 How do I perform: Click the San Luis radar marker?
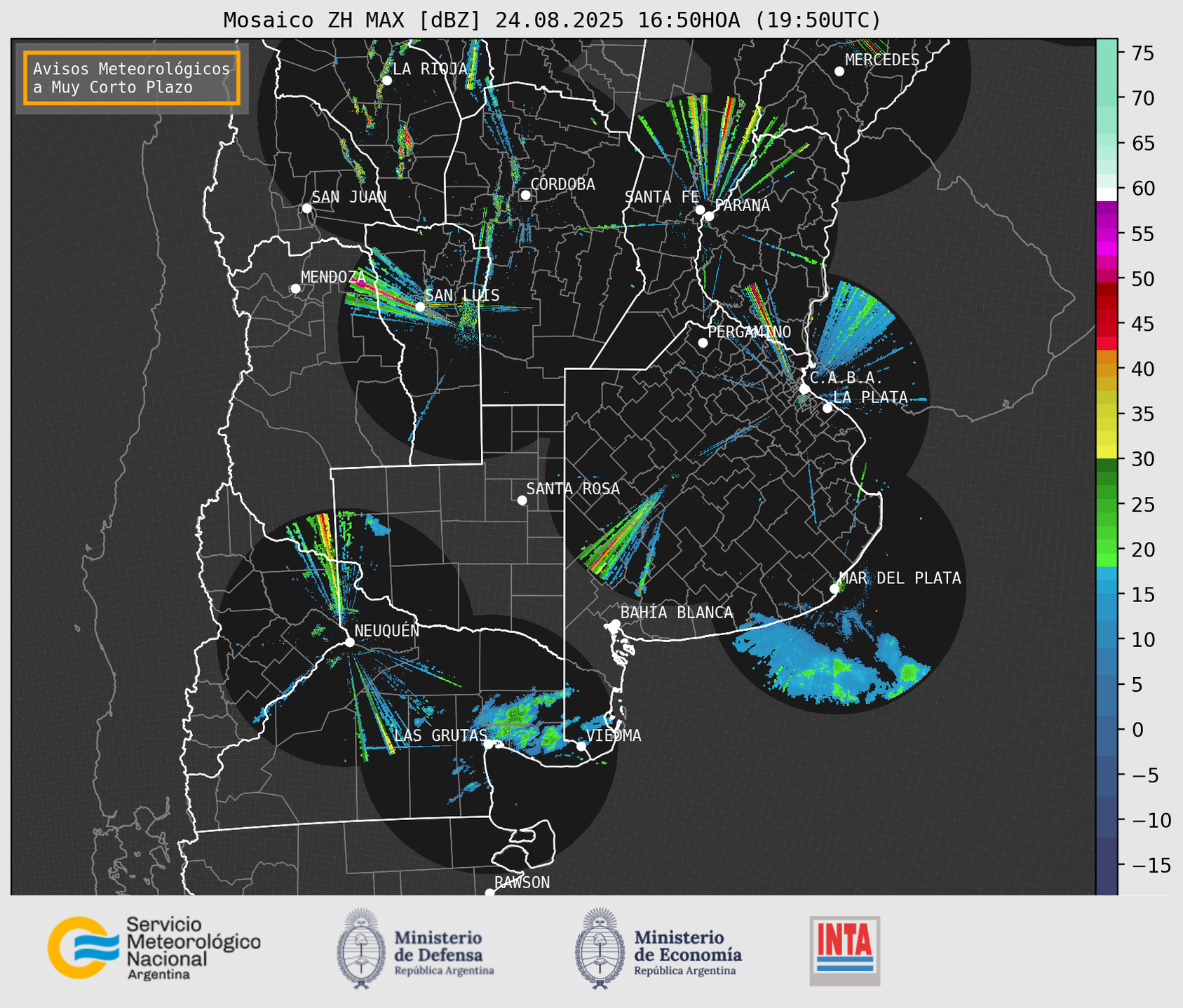pos(420,307)
